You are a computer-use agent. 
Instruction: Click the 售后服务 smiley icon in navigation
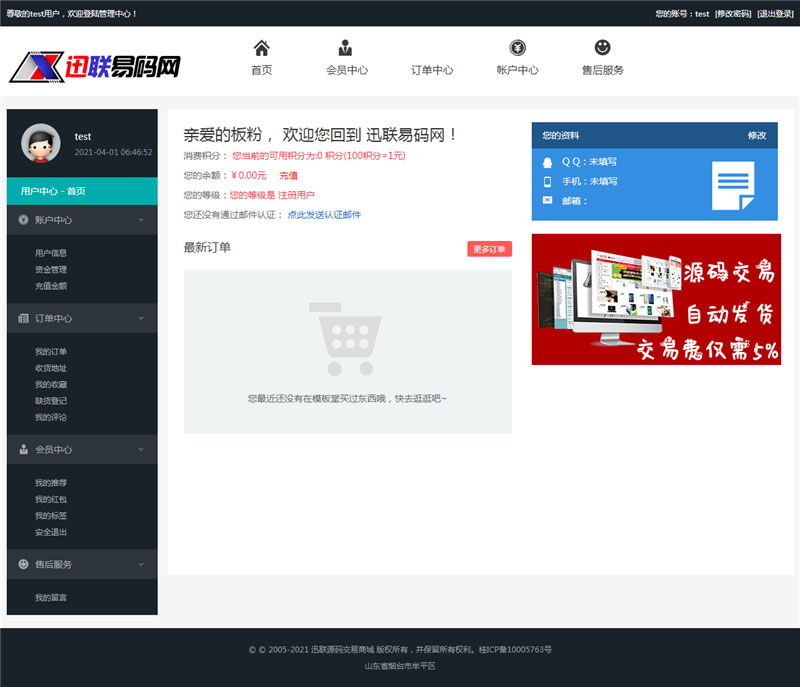point(601,46)
